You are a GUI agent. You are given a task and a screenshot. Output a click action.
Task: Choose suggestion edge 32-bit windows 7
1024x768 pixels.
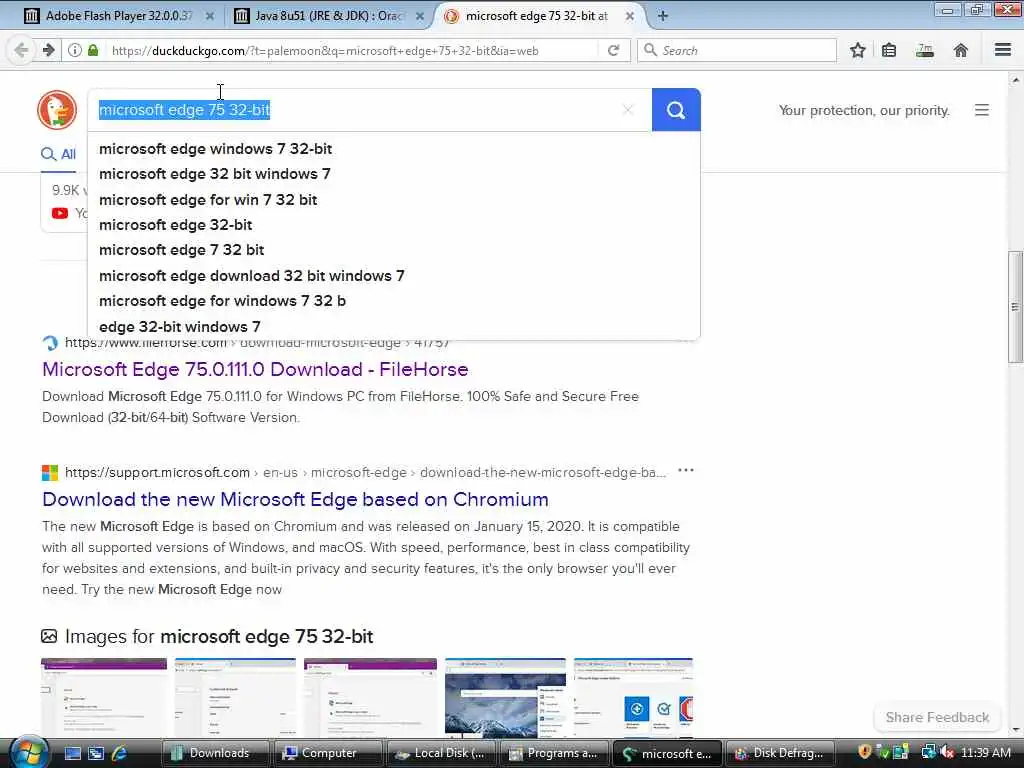pos(394,327)
